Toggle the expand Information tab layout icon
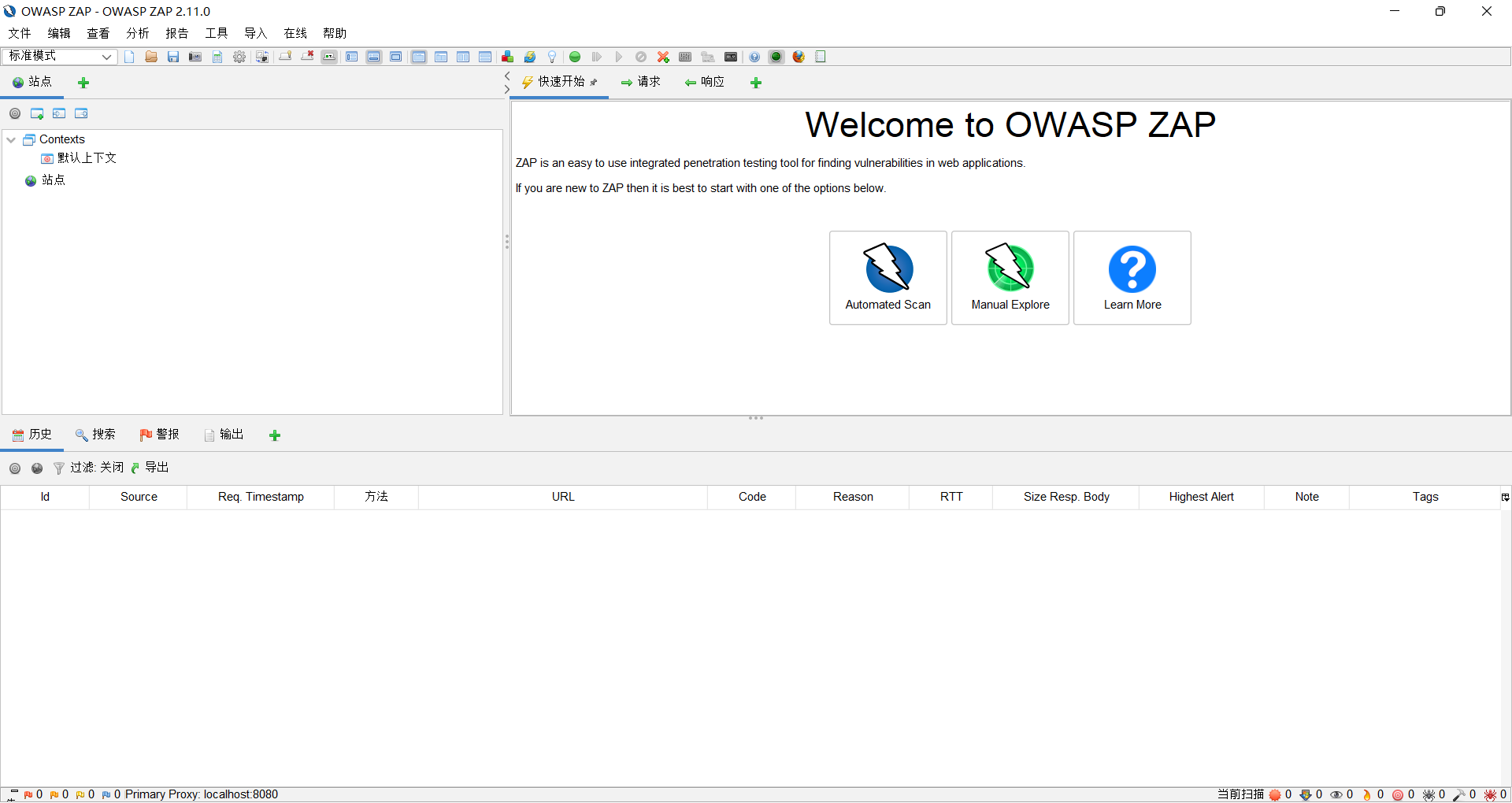 (374, 57)
